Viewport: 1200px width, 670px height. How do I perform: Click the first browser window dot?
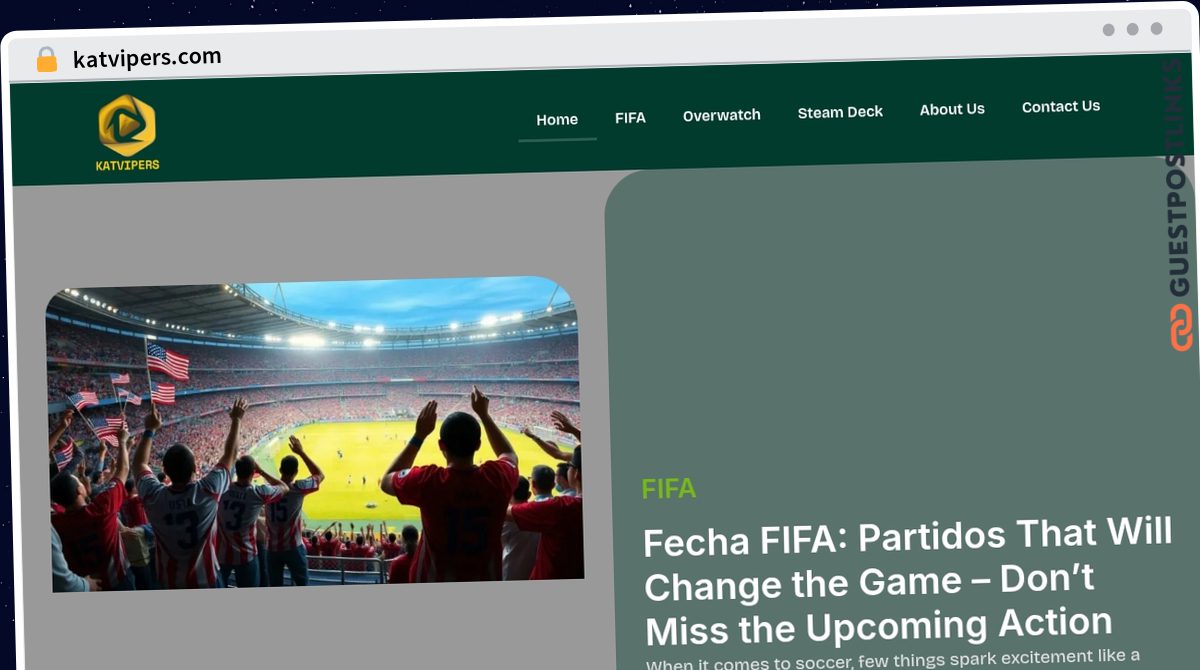pos(1108,30)
